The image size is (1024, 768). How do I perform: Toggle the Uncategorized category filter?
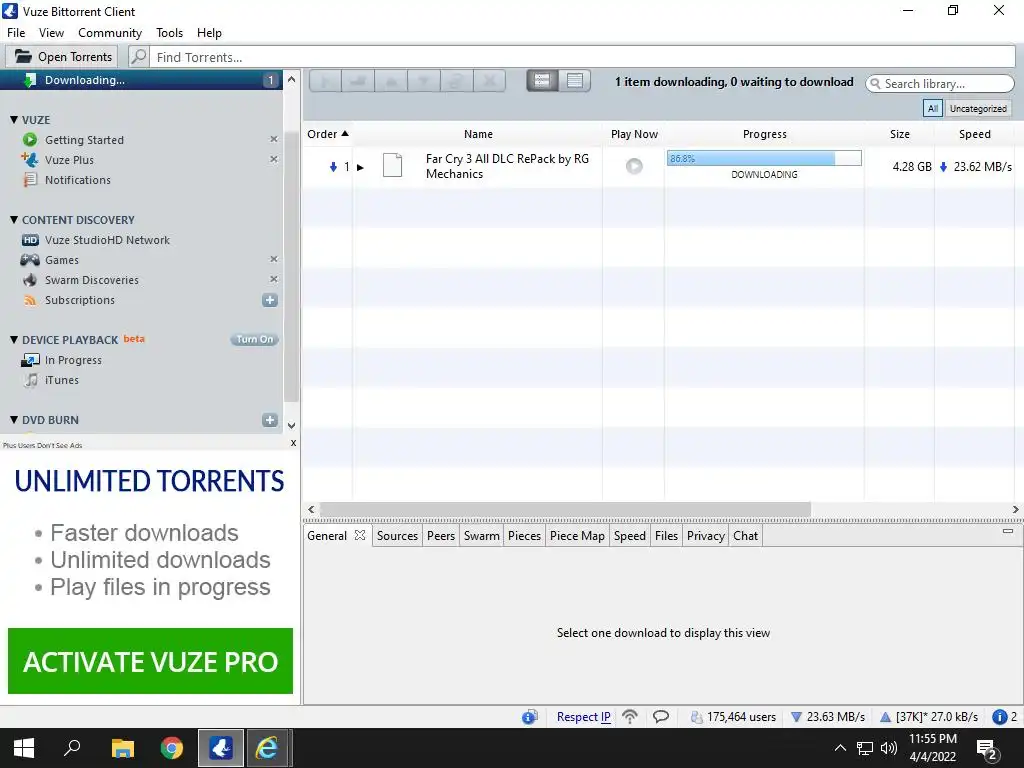pyautogui.click(x=978, y=108)
